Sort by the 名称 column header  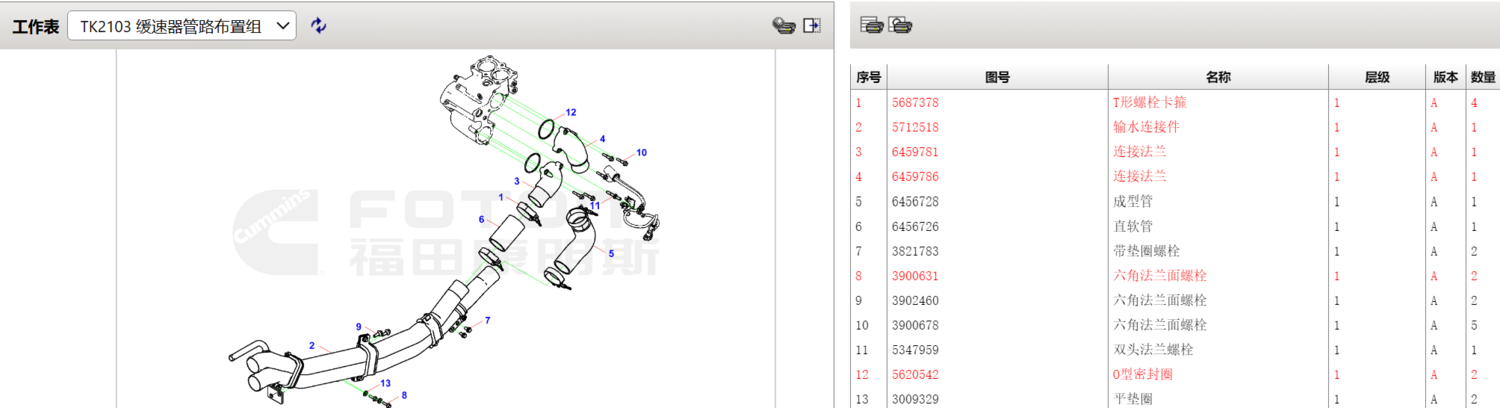click(1217, 77)
